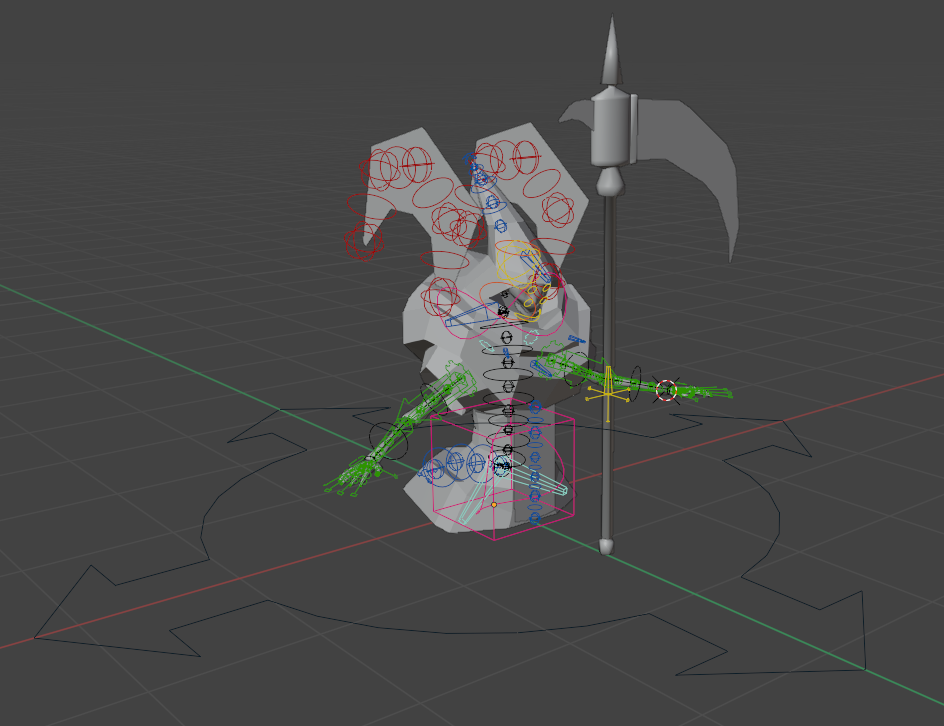Click the rounded ball end at the scythe's bottom
944x726 pixels.
(606, 545)
